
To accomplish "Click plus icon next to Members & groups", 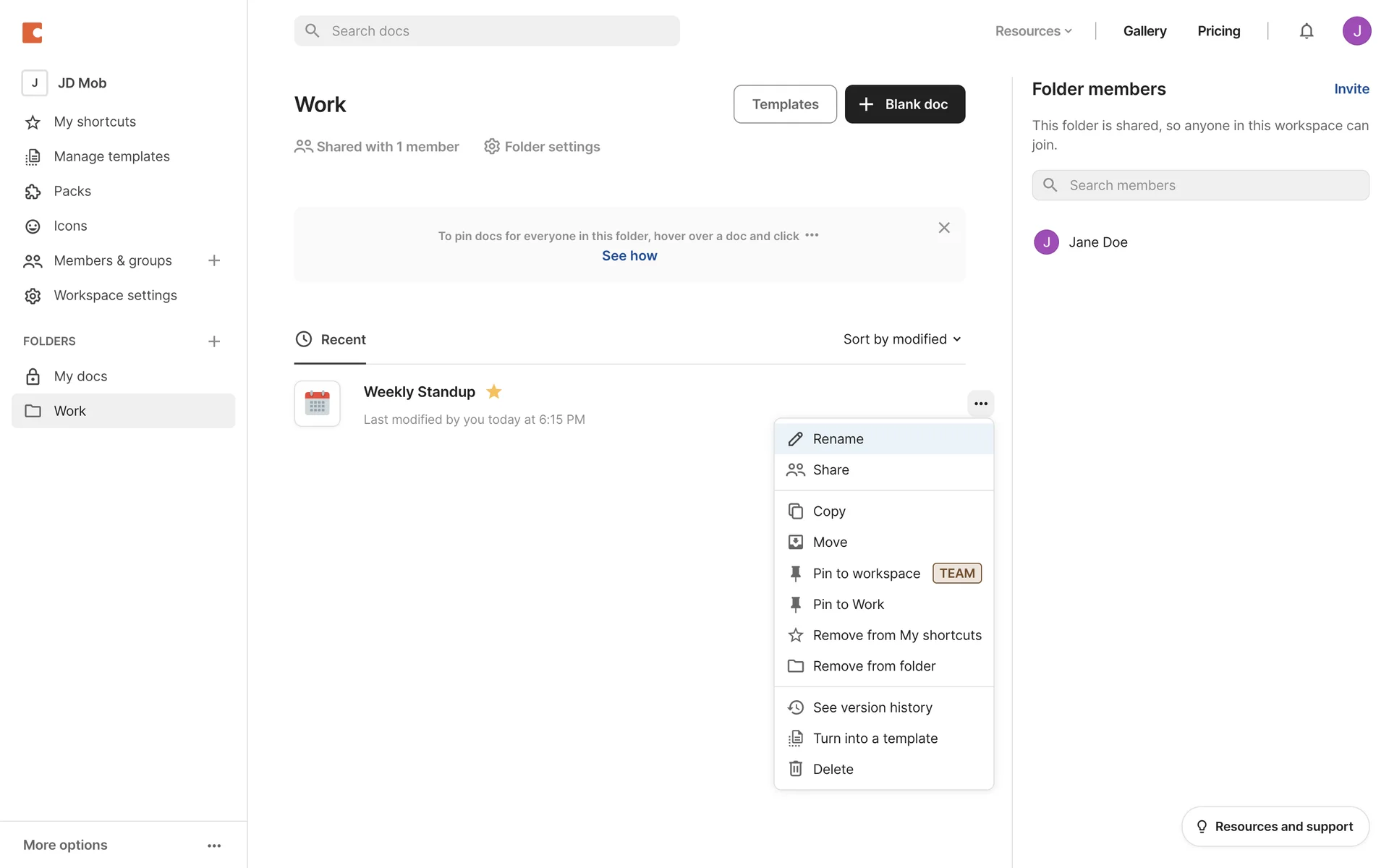I will [214, 260].
